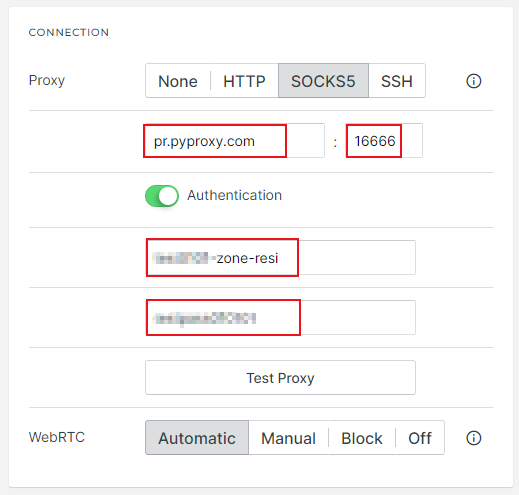The image size is (519, 495).
Task: Choose the WebRTC Block option
Action: (x=362, y=438)
